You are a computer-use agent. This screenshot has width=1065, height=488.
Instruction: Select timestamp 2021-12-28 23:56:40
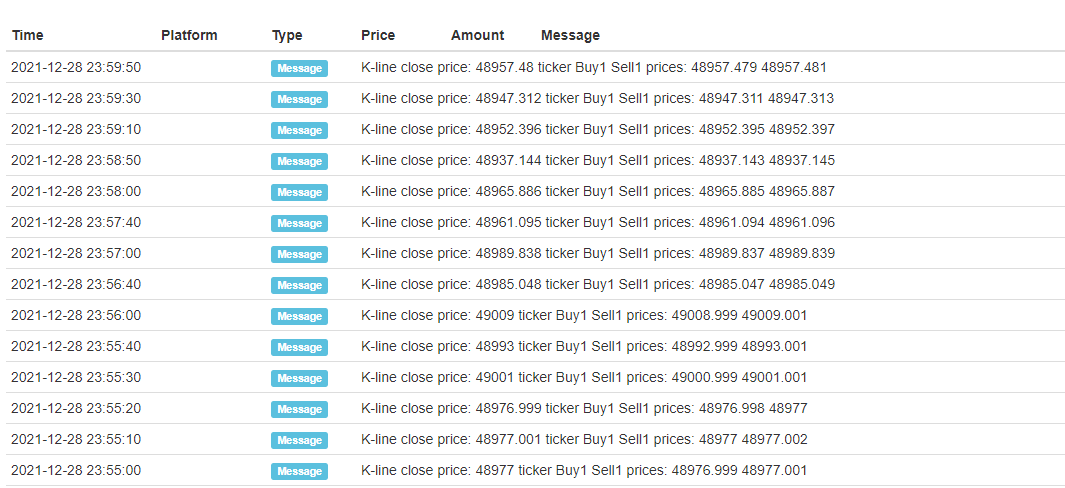click(76, 284)
